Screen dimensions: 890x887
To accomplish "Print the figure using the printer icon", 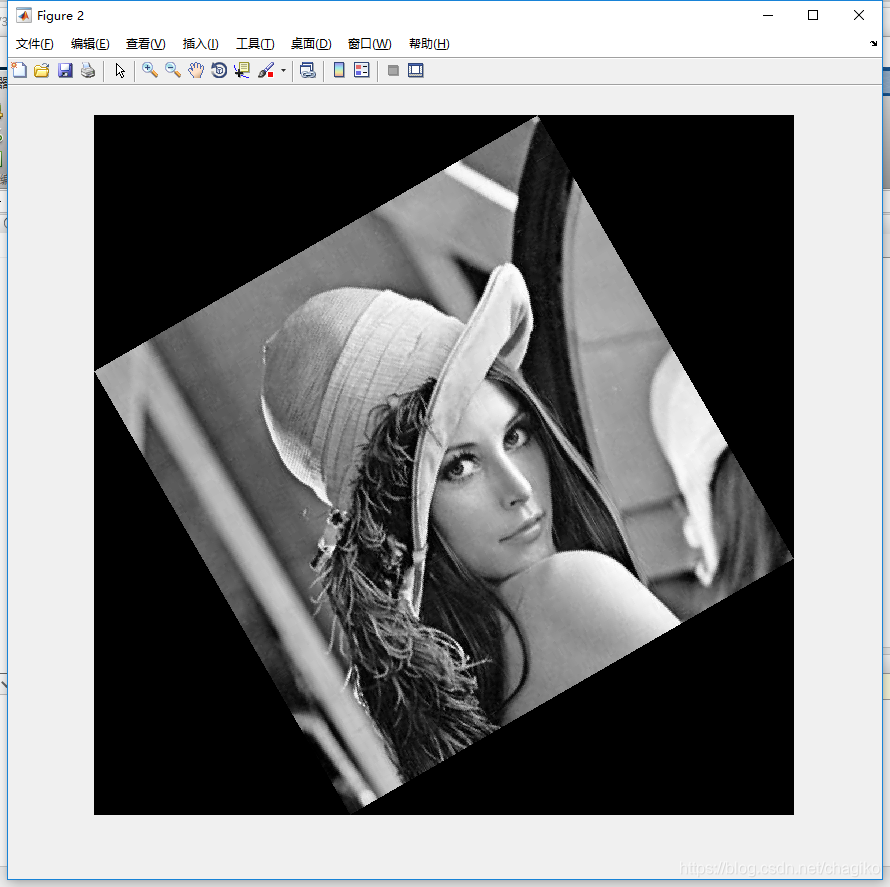I will tap(88, 70).
